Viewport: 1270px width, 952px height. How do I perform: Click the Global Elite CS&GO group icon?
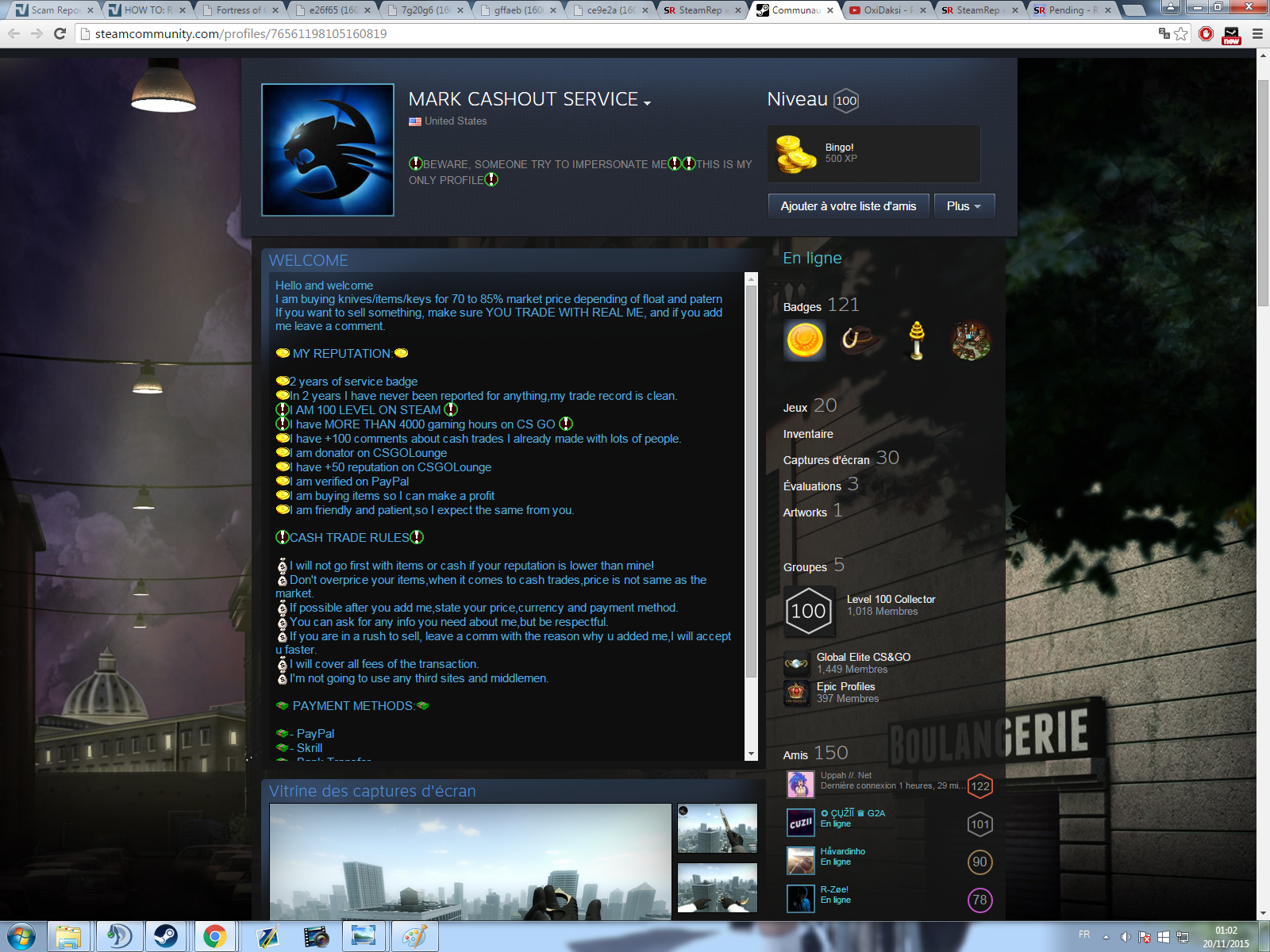point(796,663)
